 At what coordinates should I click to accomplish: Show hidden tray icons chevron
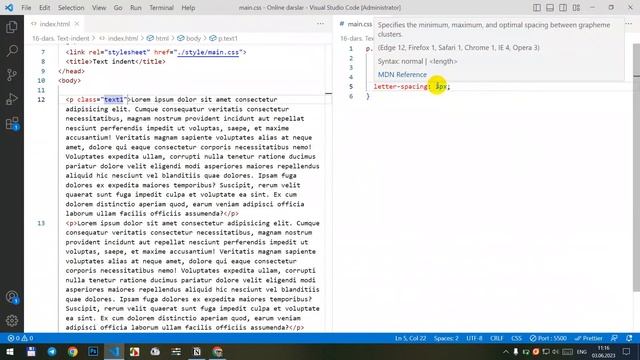pos(506,352)
